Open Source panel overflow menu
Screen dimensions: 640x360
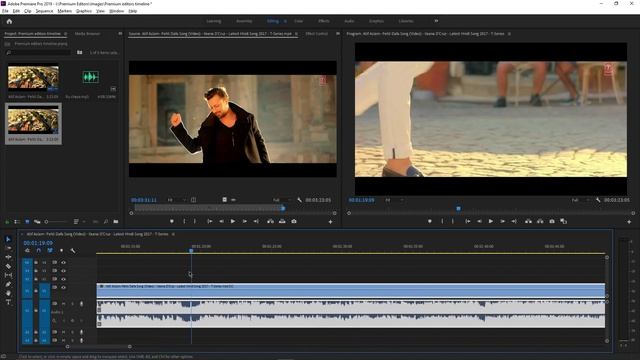point(338,34)
